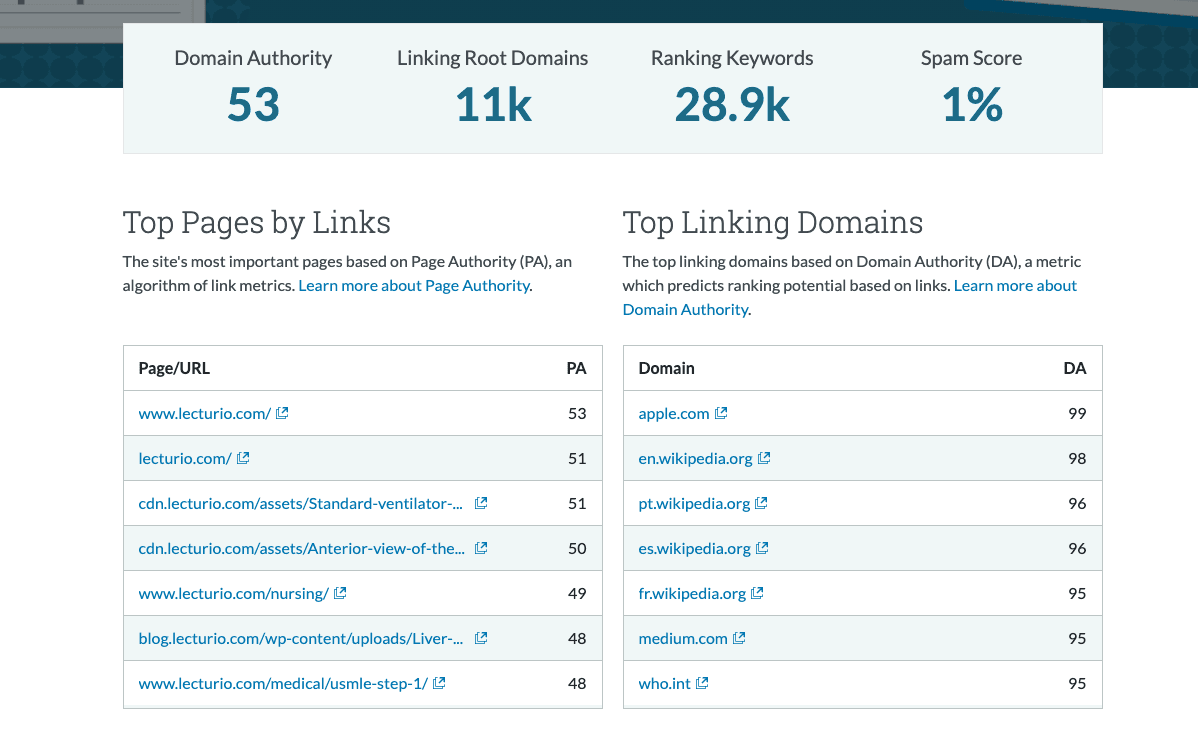
Task: Open who.int domain link
Action: pyautogui.click(x=665, y=684)
